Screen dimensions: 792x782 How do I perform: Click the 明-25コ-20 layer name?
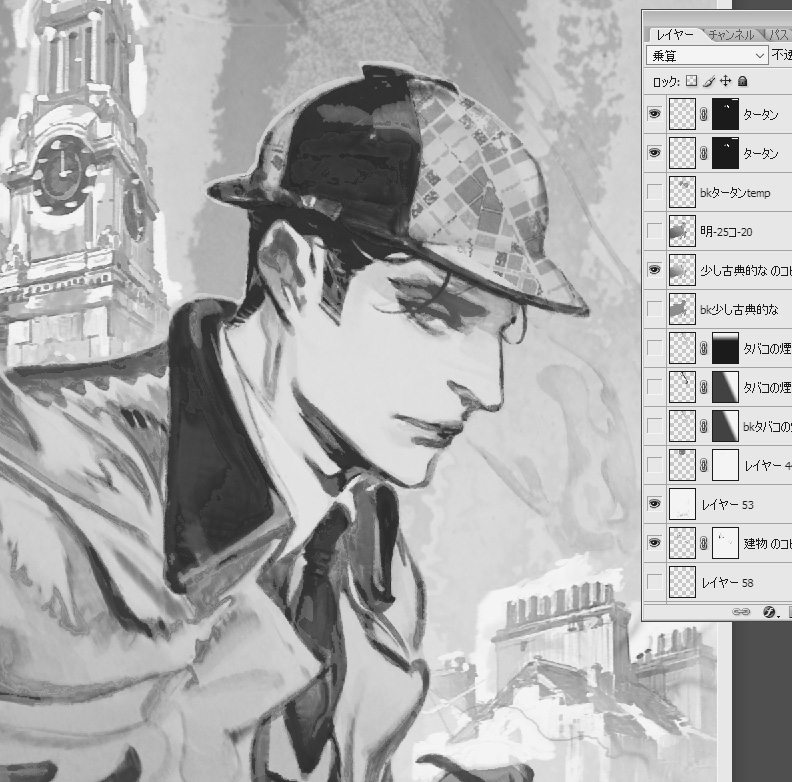726,231
